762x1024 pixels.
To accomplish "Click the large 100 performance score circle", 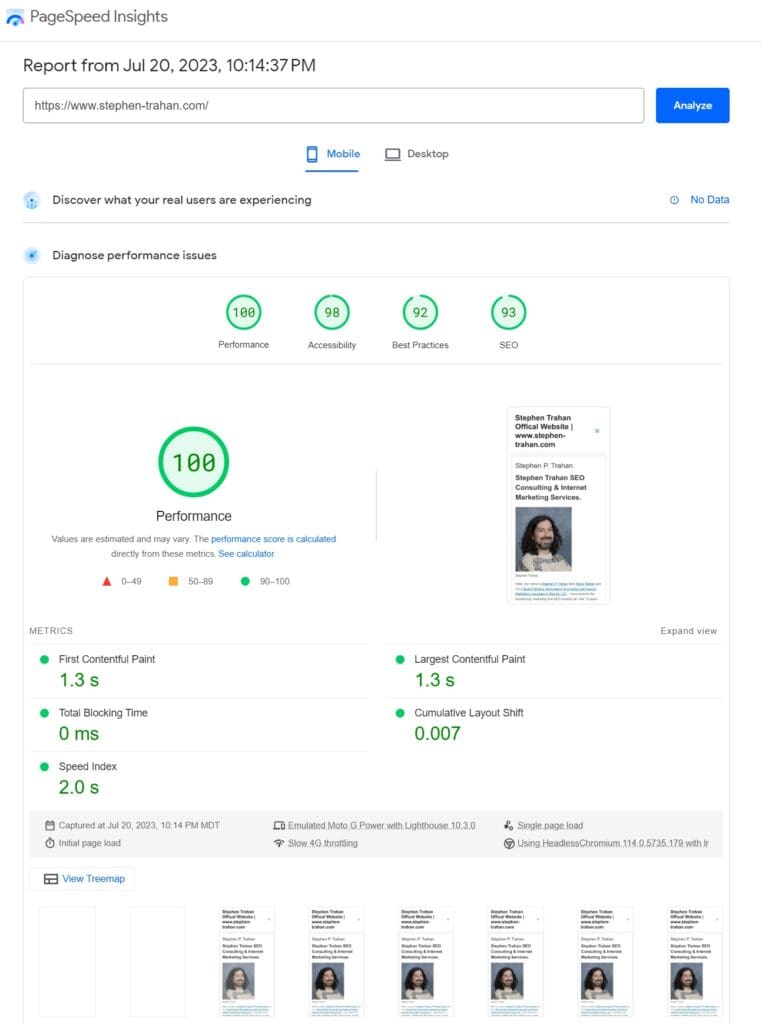I will tap(194, 462).
